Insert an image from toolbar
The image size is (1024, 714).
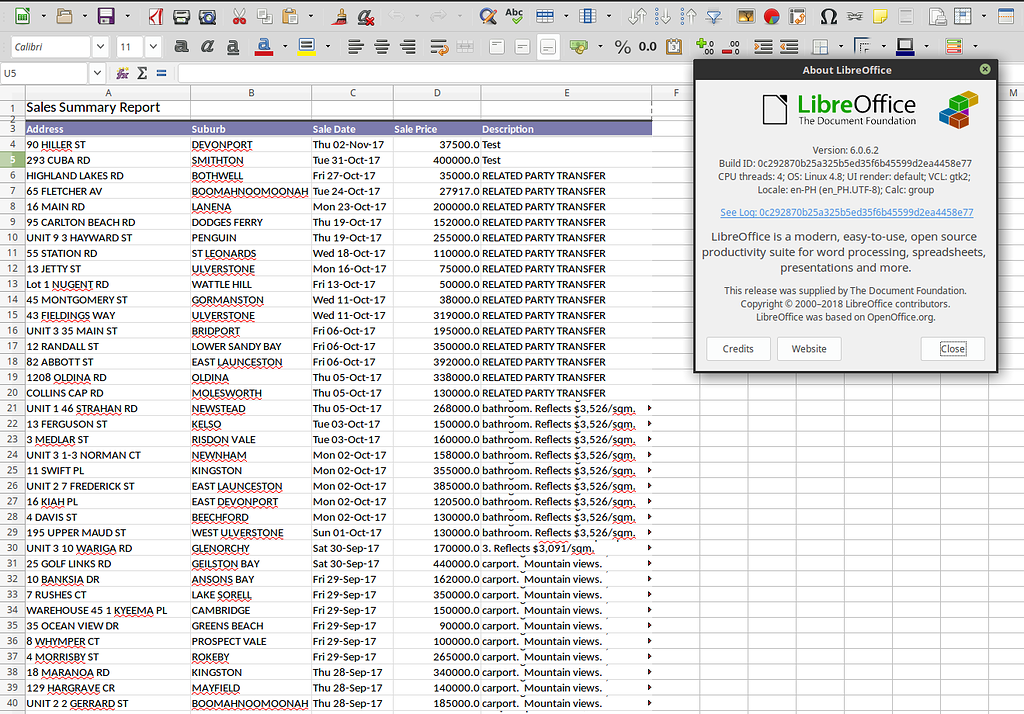coord(745,16)
